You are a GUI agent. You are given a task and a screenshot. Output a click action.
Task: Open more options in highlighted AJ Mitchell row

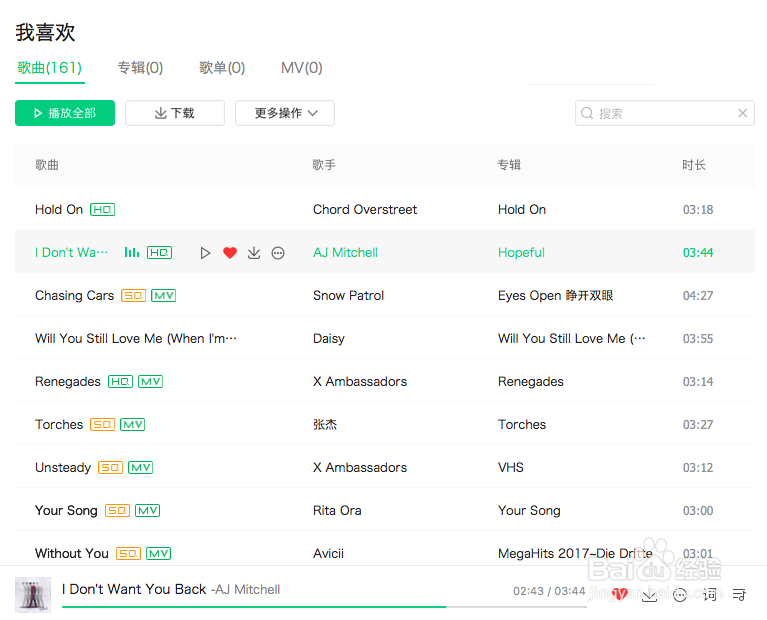point(278,253)
